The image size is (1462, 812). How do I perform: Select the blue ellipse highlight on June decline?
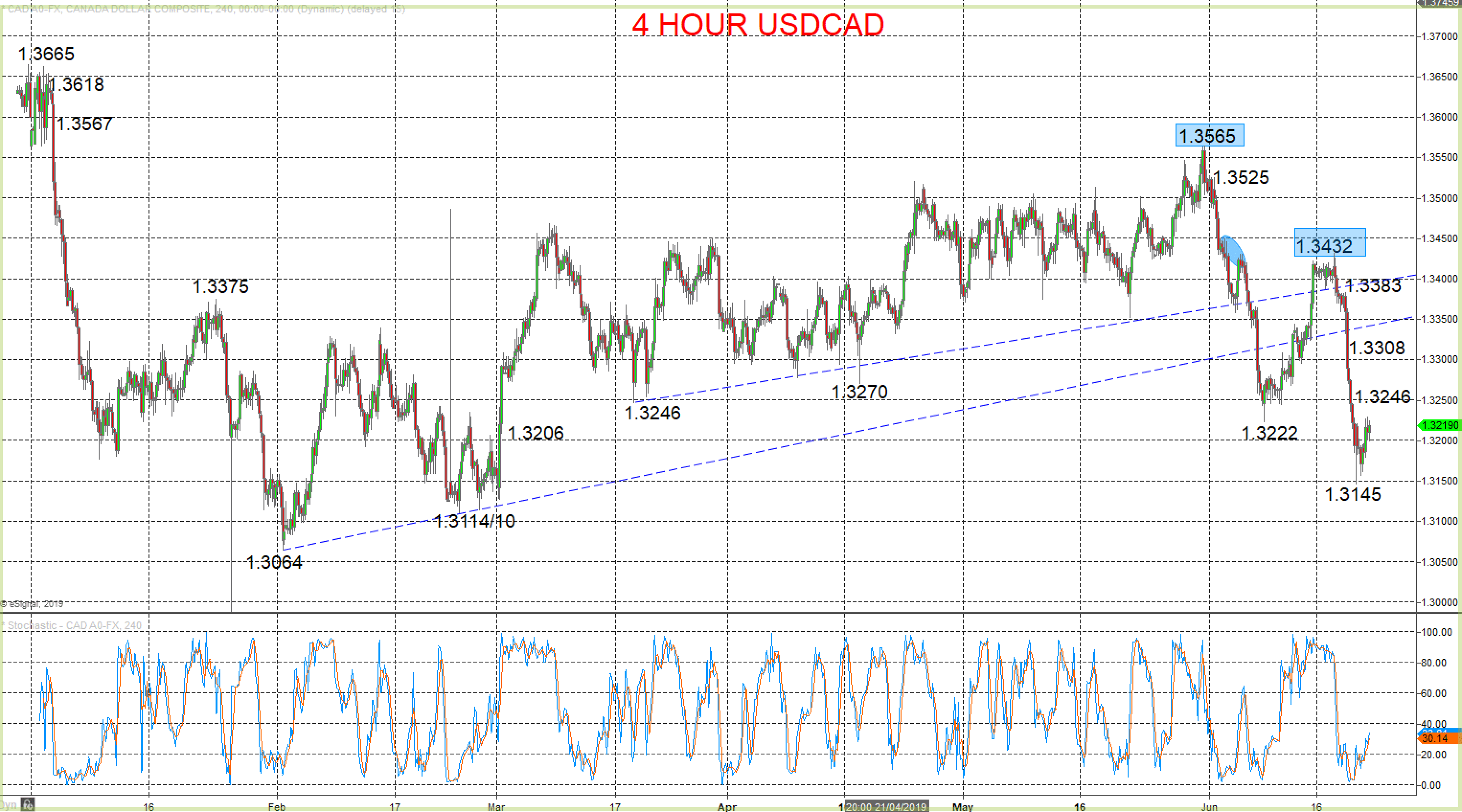pyautogui.click(x=1234, y=250)
